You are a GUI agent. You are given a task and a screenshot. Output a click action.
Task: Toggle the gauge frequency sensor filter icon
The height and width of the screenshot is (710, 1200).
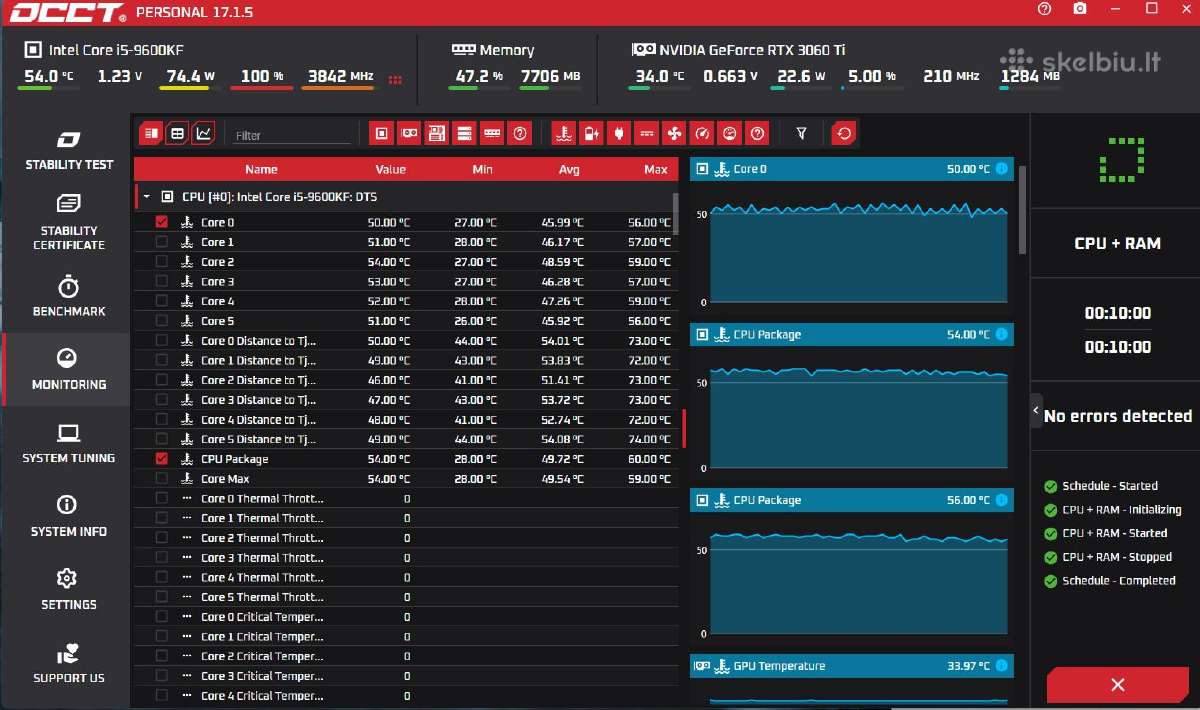(702, 133)
